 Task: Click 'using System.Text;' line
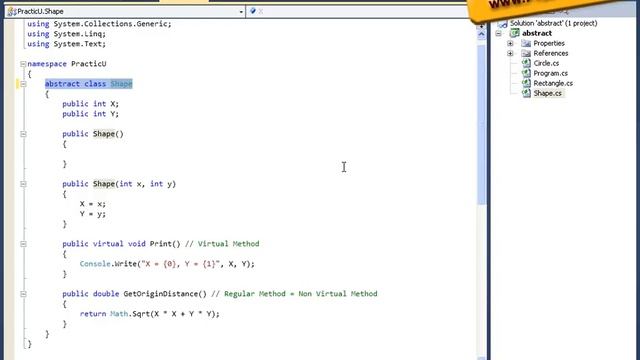[x=67, y=44]
